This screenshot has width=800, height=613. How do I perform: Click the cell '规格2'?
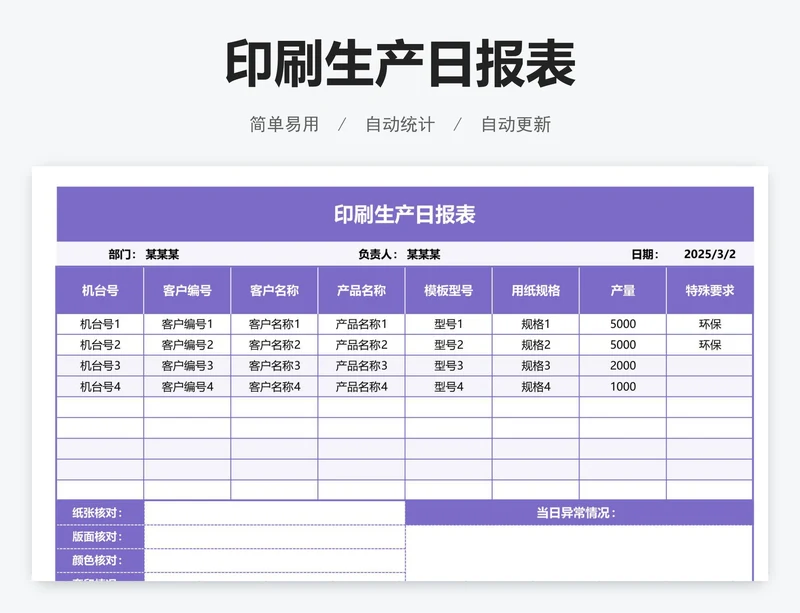[x=536, y=345]
